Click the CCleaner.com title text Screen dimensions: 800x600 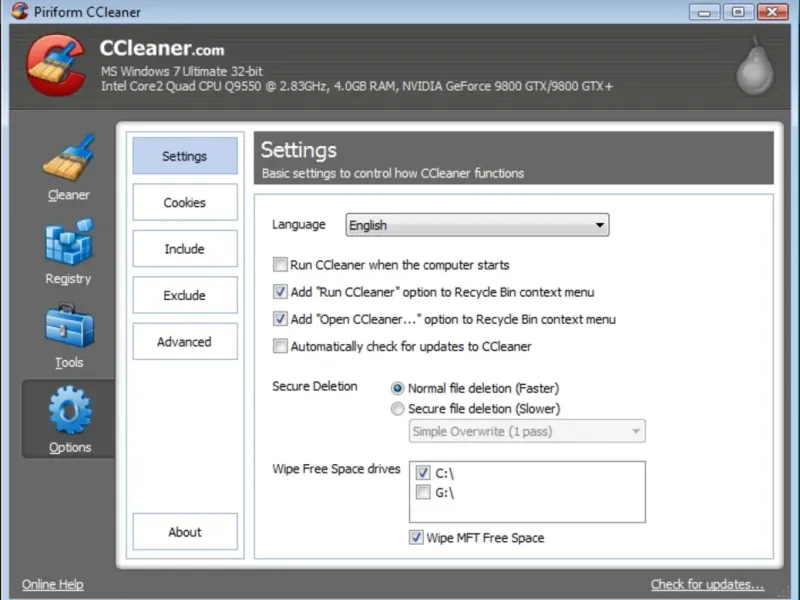[x=162, y=48]
